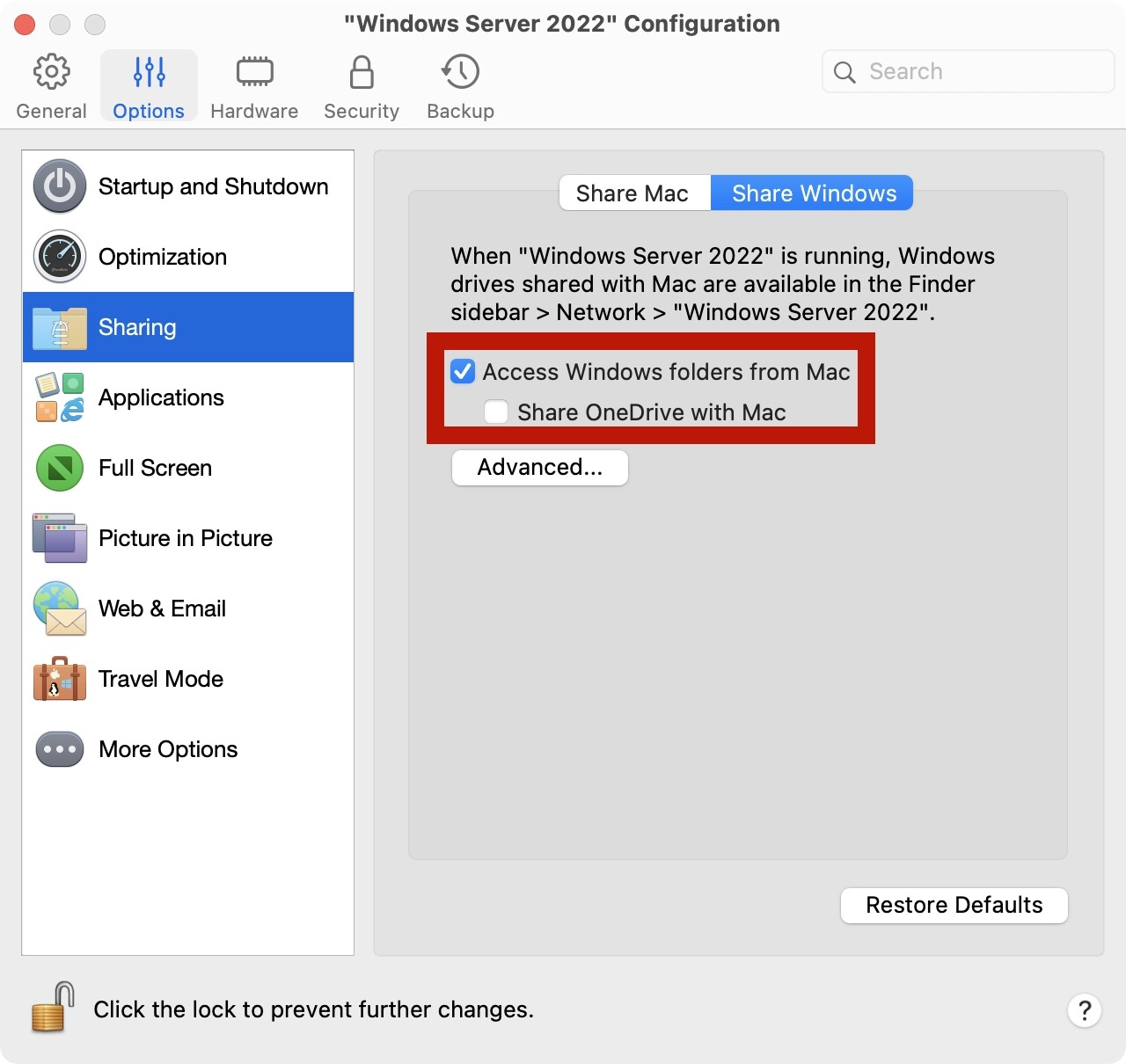Switch to the Share Mac tab
This screenshot has width=1126, height=1064.
(x=632, y=193)
